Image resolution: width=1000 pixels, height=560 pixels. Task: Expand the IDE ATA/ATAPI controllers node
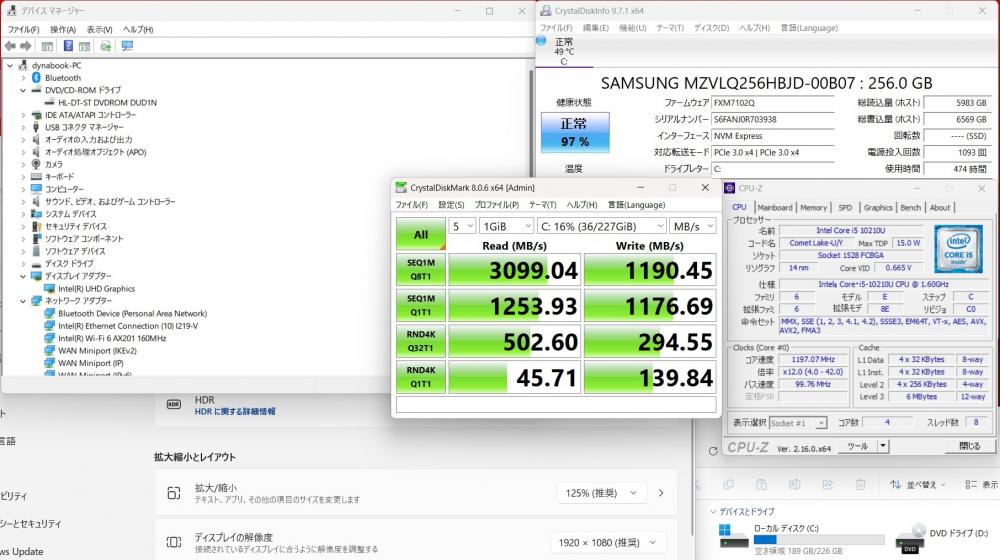23,115
